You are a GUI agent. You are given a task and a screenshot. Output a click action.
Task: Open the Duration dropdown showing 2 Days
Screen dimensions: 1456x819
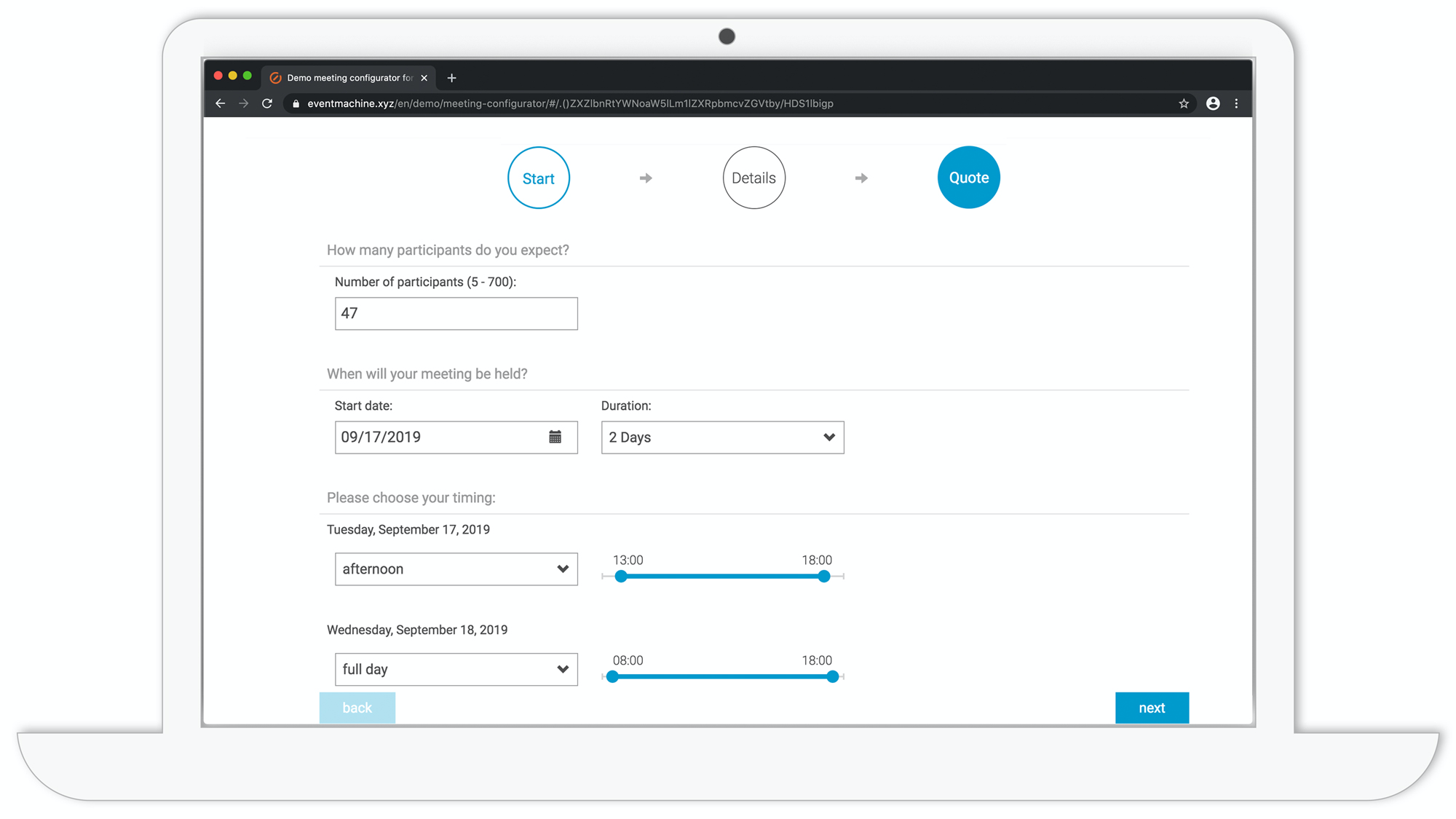point(721,437)
